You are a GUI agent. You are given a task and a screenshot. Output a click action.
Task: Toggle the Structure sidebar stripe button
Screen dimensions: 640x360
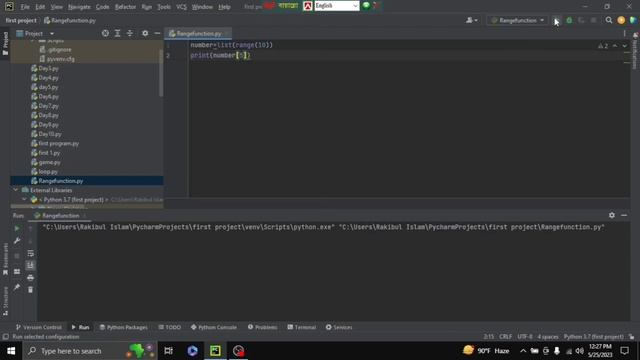click(5, 301)
